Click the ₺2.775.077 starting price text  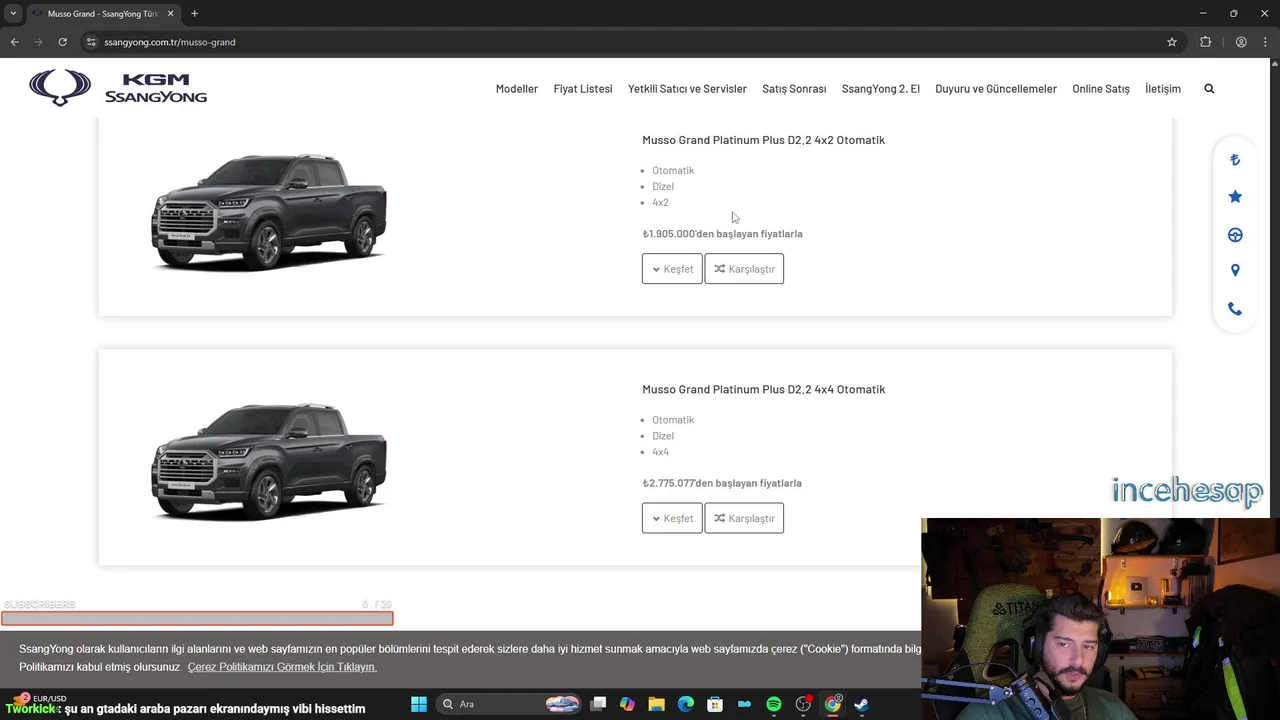pyautogui.click(x=722, y=483)
